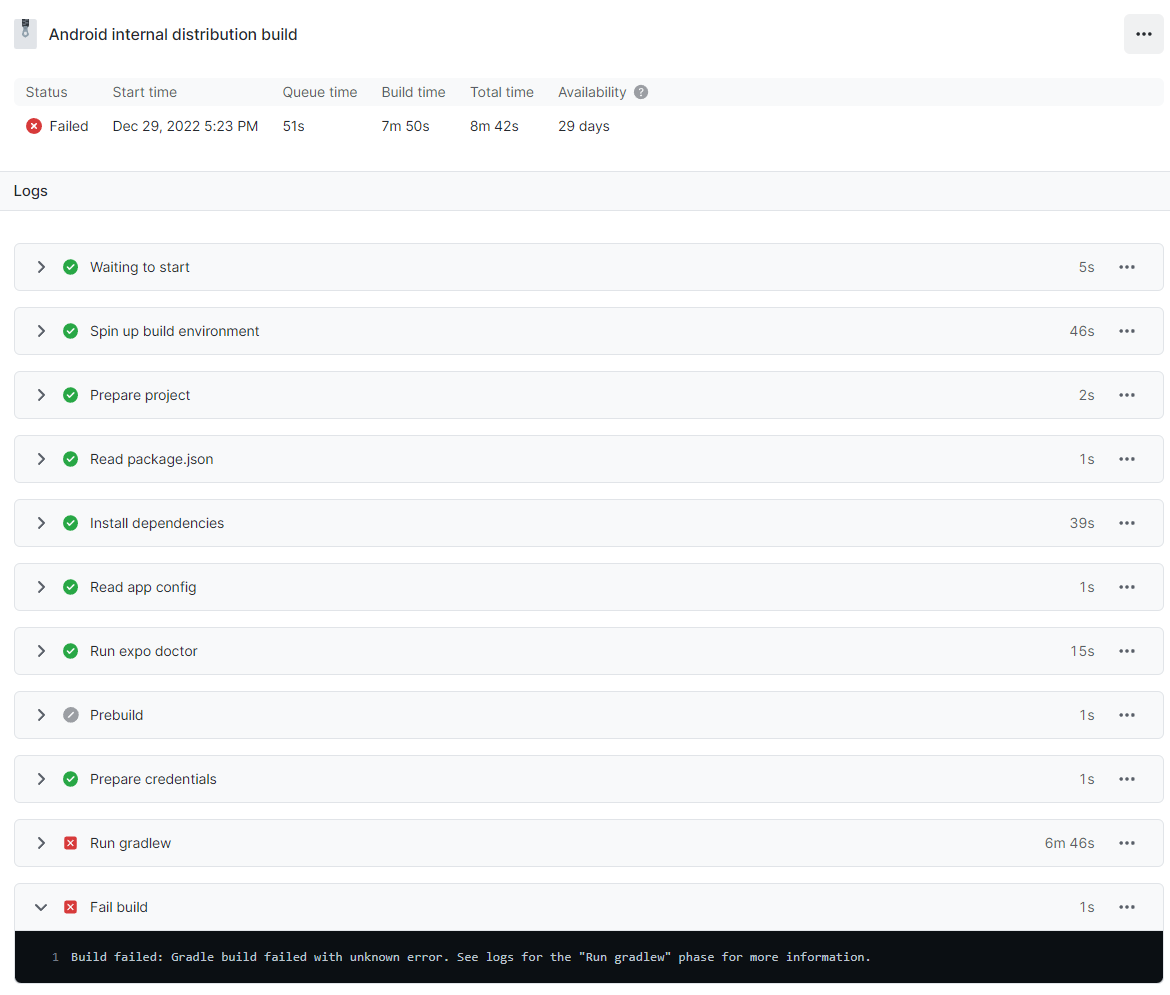Click the Logs section heading
The image size is (1170, 995).
coord(31,191)
